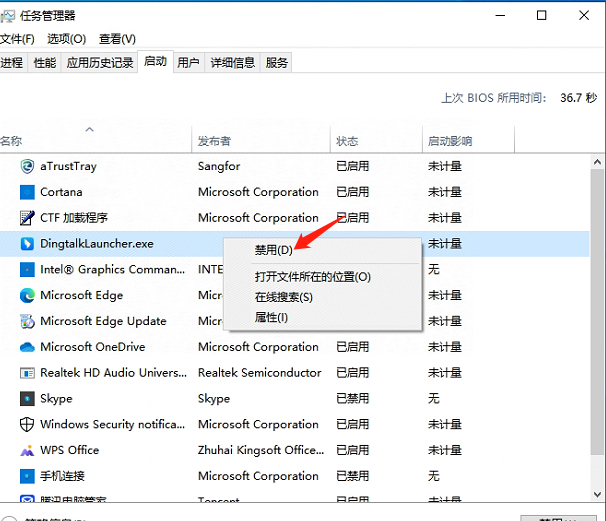Viewport: 606px width, 521px height.
Task: Click the Task Manager title bar icon
Action: pyautogui.click(x=8, y=16)
